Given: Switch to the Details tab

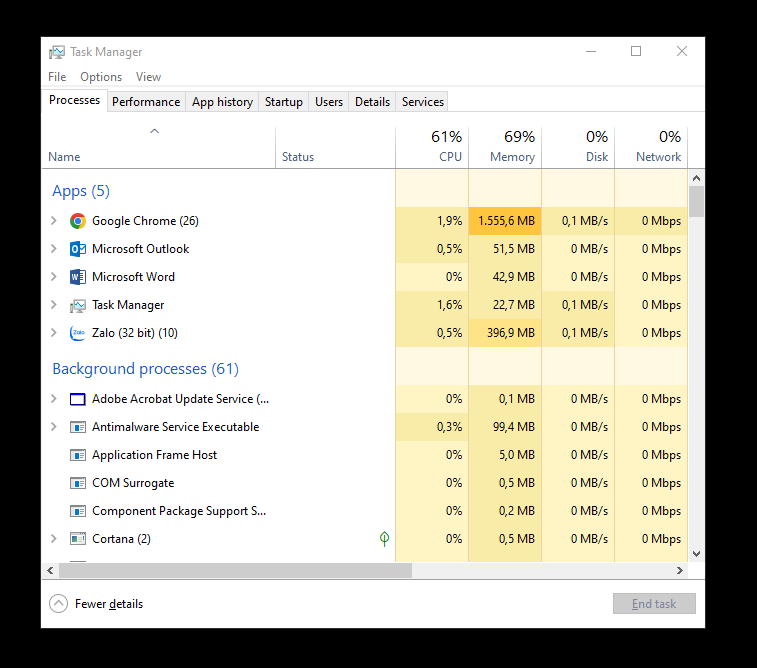Looking at the screenshot, I should point(372,102).
